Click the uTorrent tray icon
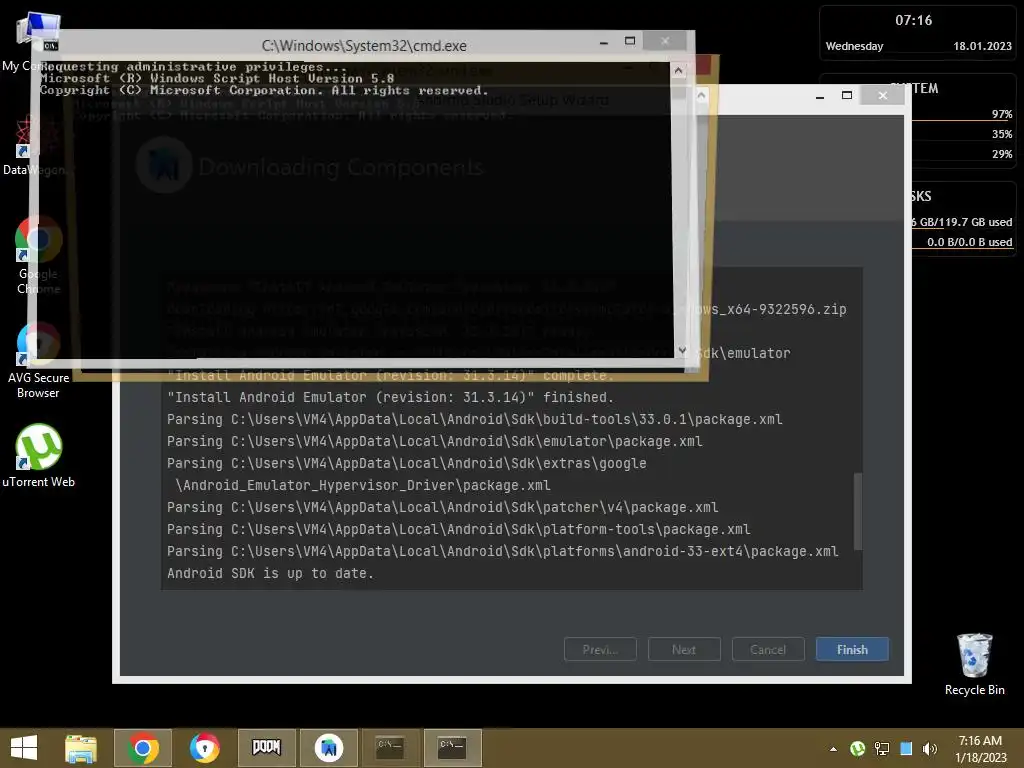The image size is (1024, 768). pyautogui.click(x=857, y=749)
